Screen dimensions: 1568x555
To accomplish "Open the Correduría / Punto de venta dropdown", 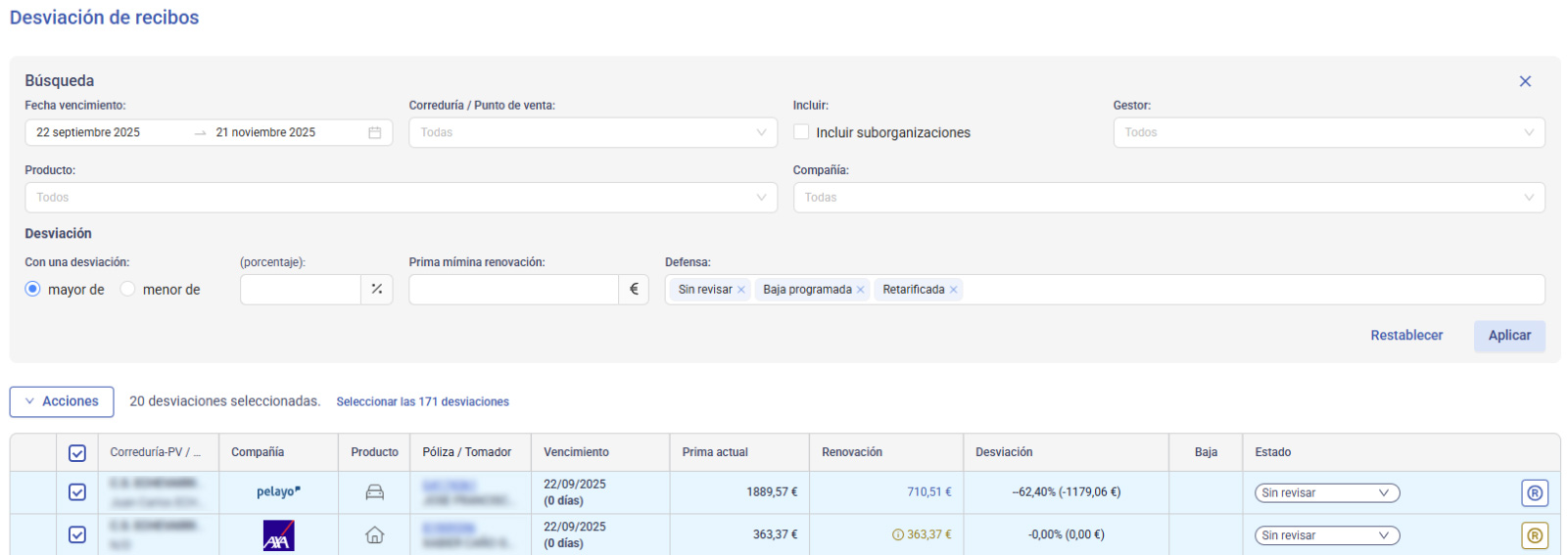I will pos(593,133).
